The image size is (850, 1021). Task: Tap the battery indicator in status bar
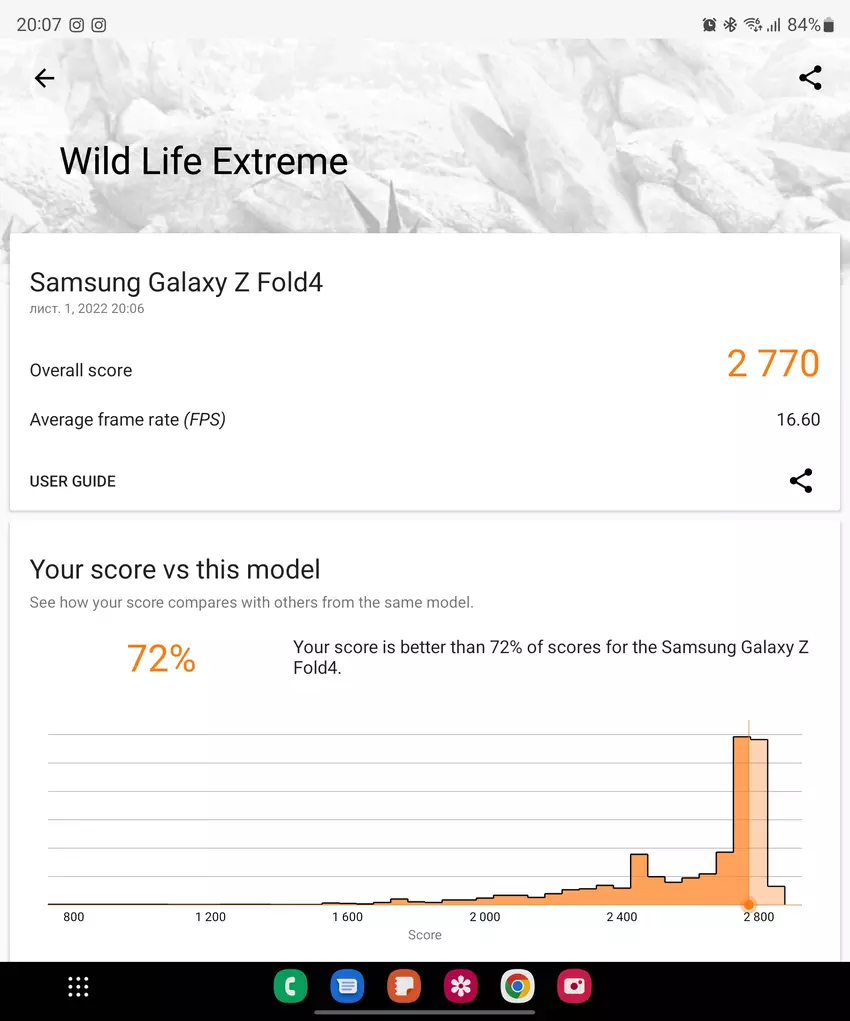(x=828, y=25)
